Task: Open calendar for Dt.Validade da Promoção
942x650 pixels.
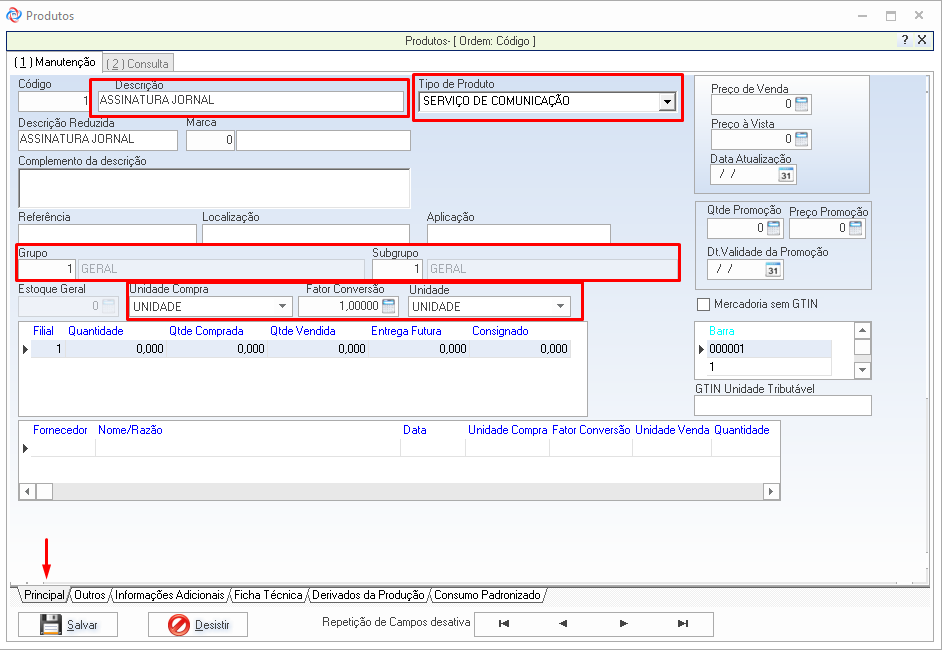Action: coord(773,270)
